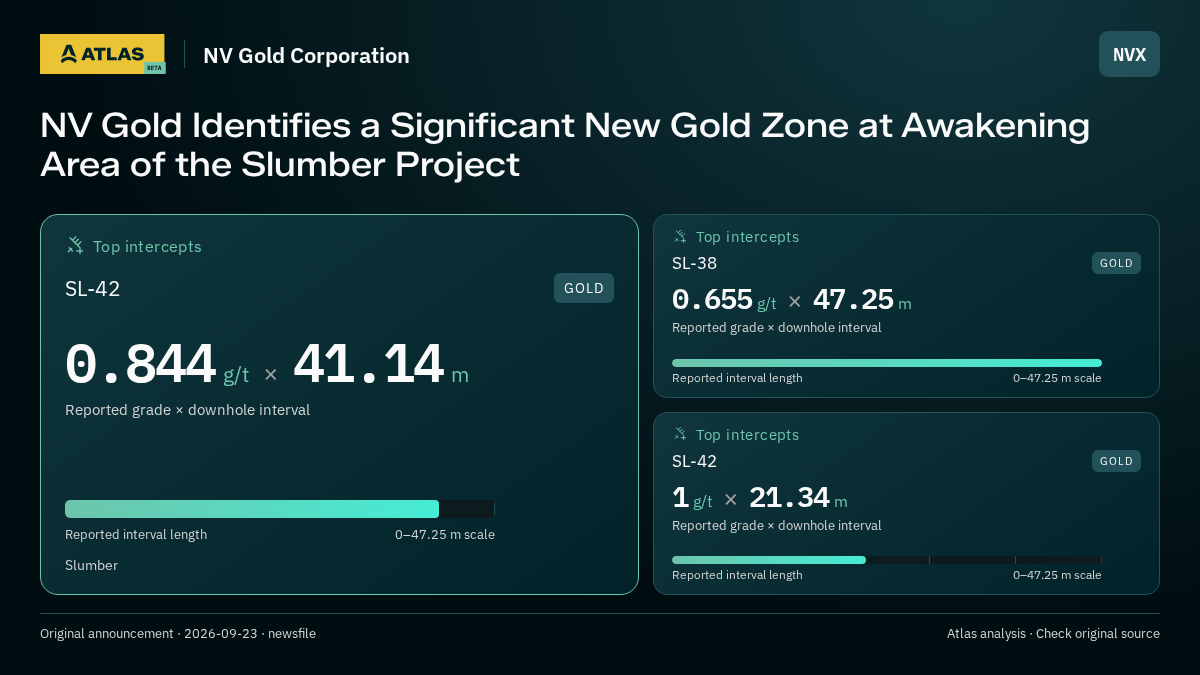The height and width of the screenshot is (675, 1200).
Task: Click the Top intercepts label on the large card
Action: point(147,247)
